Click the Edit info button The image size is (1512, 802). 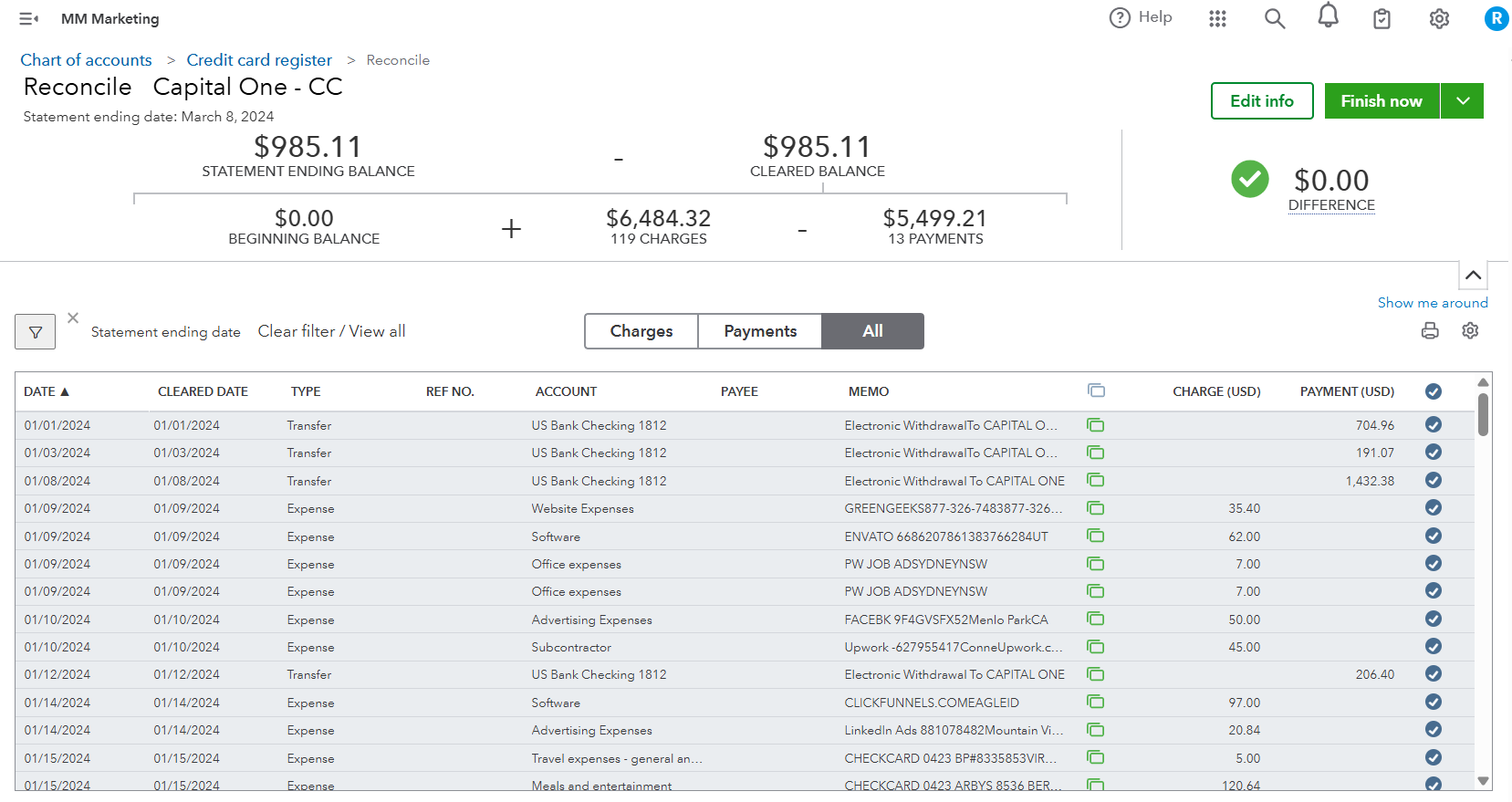1262,101
